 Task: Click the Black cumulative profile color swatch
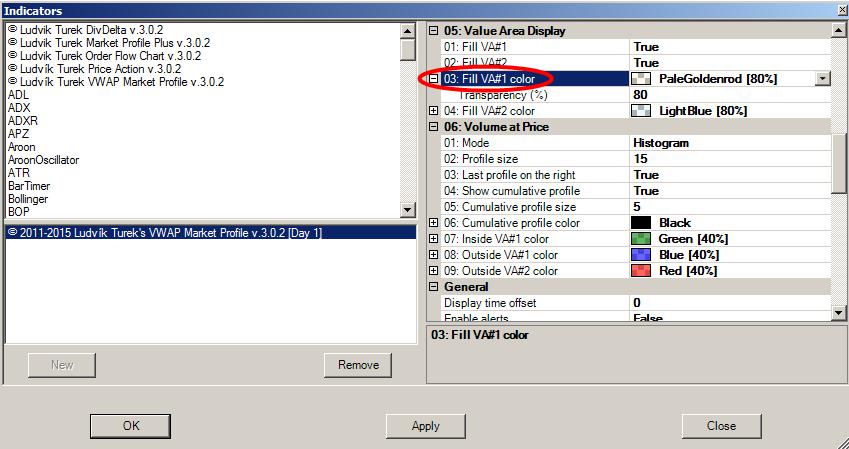coord(641,223)
